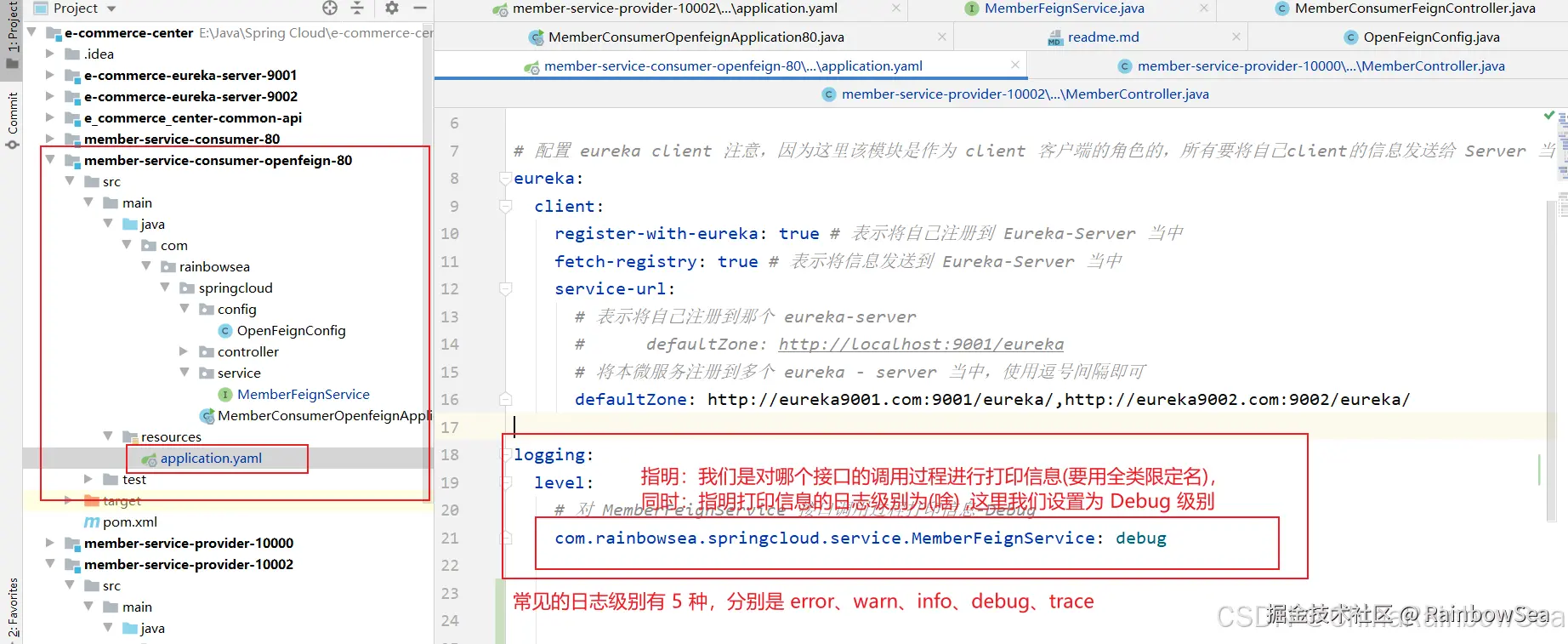This screenshot has width=1568, height=644.
Task: Expand e-commerce-eureka-server-9002 module
Action: [x=50, y=96]
